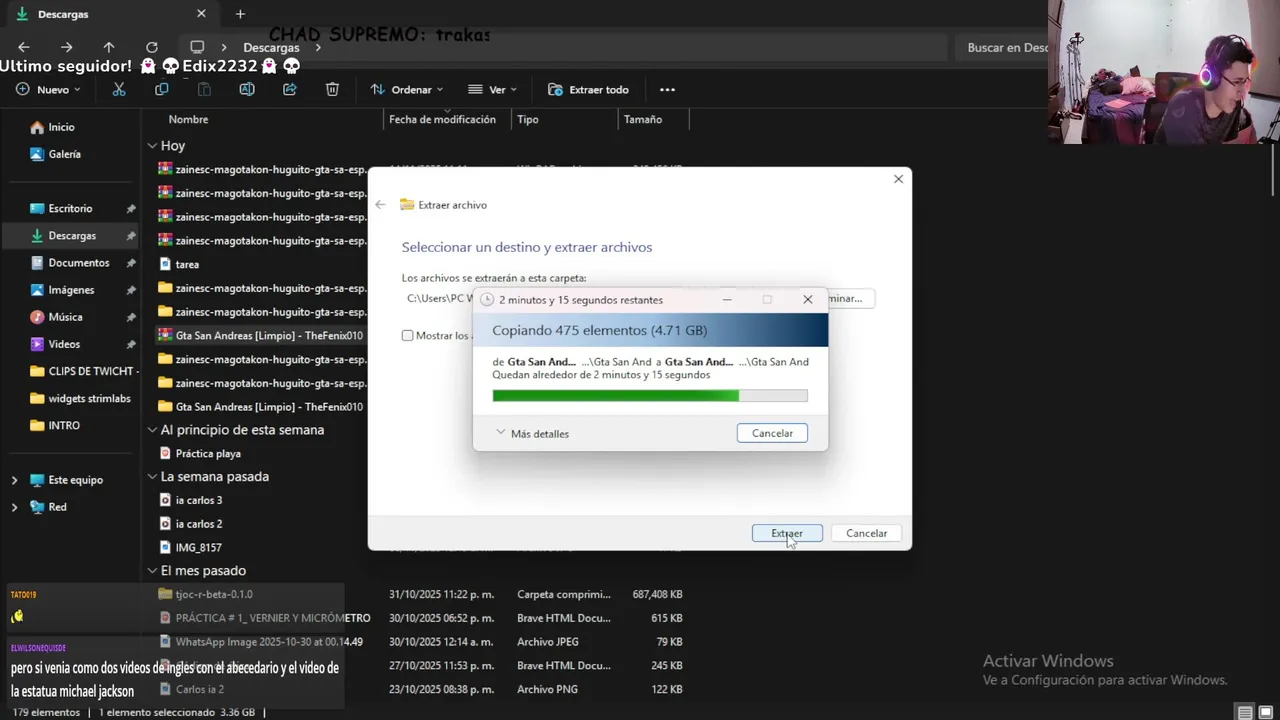Switch to large thumbnails view icon
The image size is (1280, 720).
[1266, 712]
